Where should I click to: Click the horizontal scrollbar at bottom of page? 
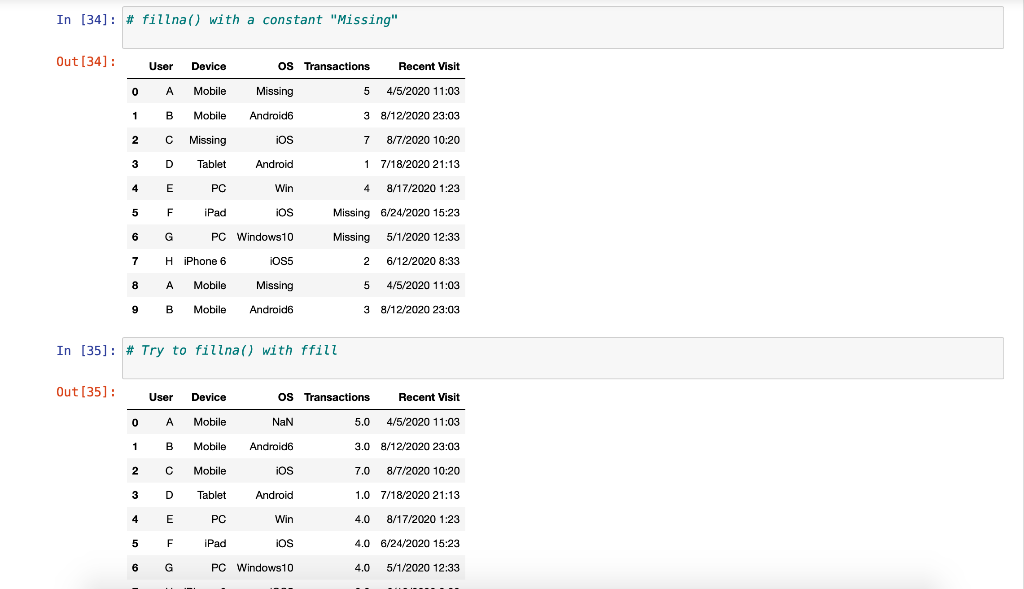pos(512,584)
